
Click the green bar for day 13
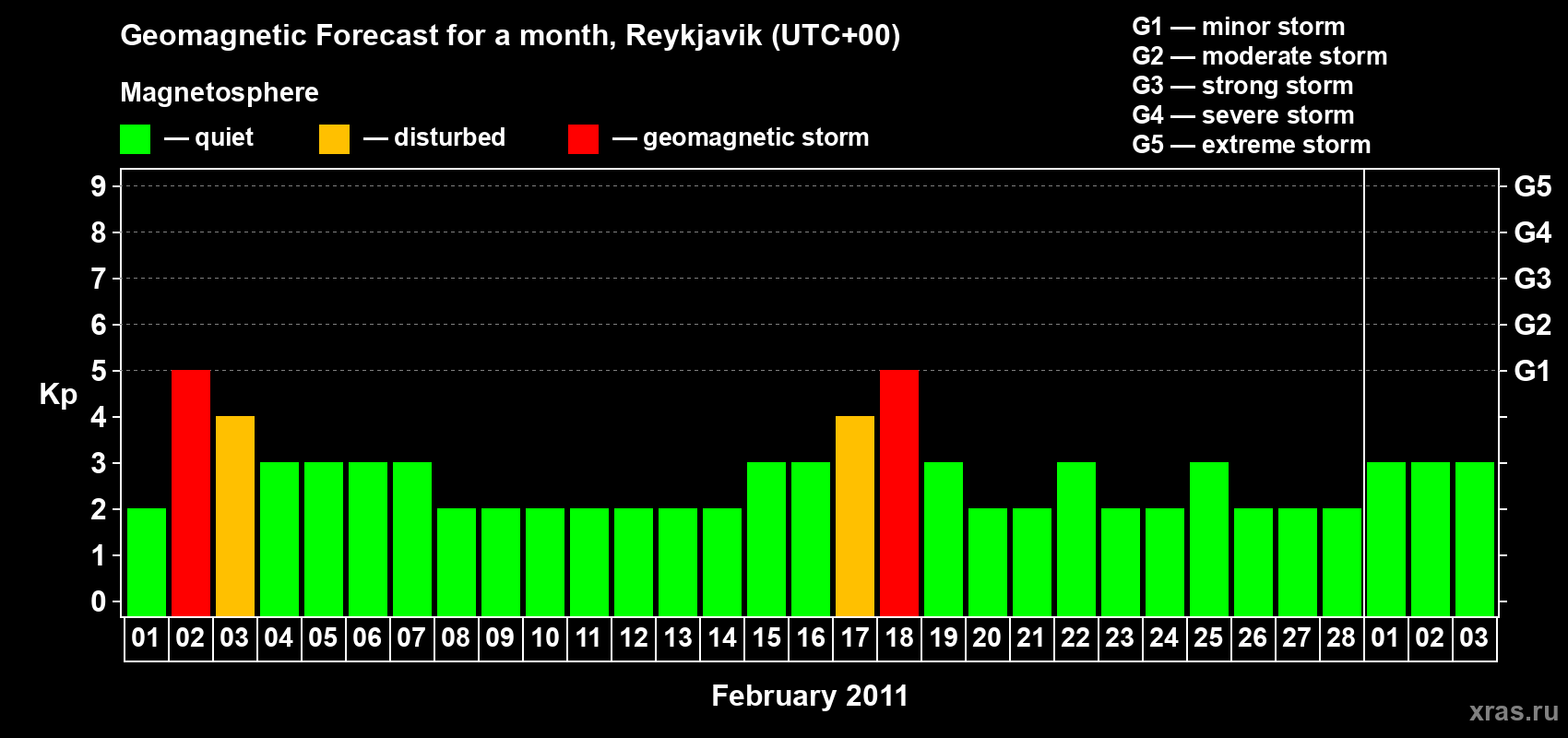(x=678, y=562)
